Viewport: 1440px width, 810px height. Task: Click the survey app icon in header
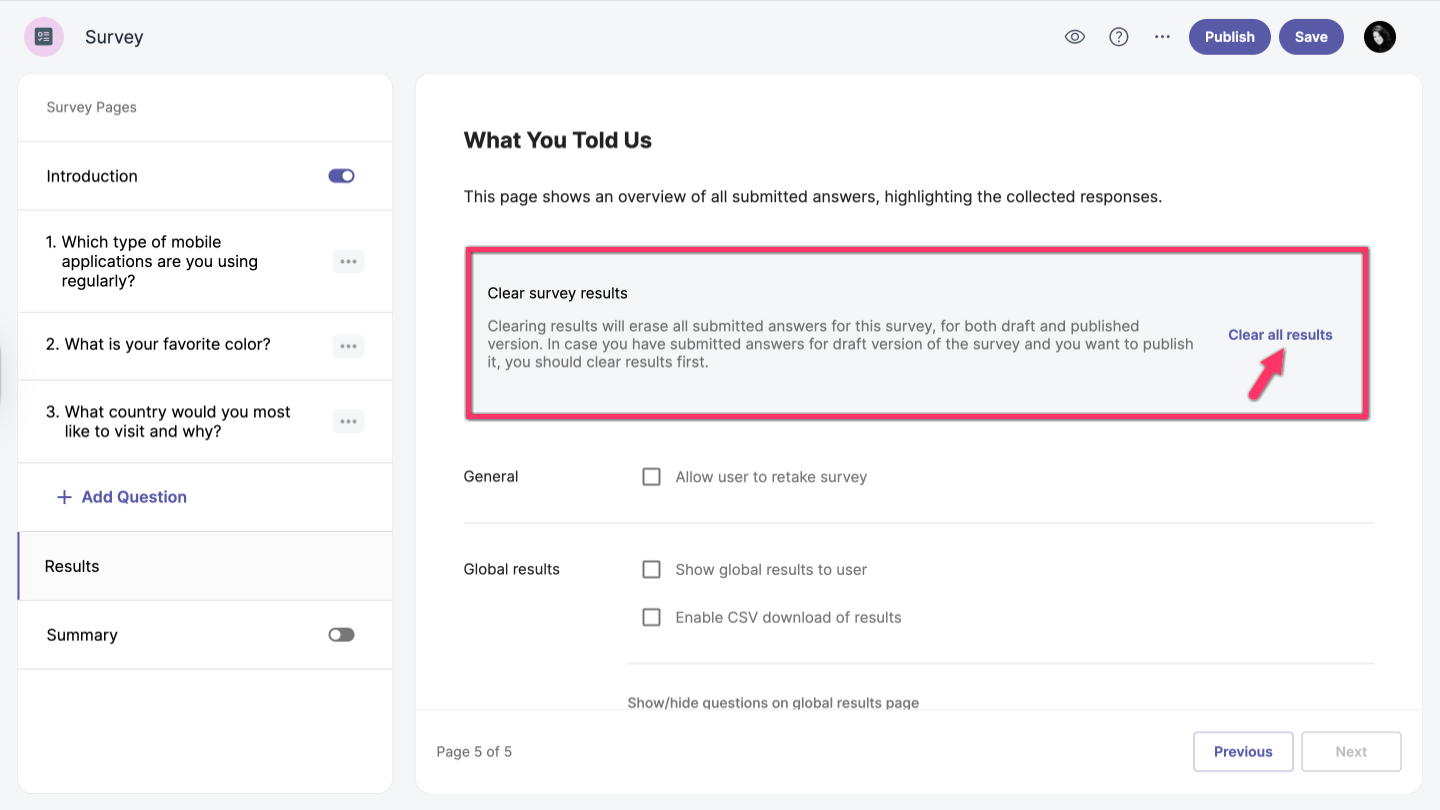click(x=44, y=37)
